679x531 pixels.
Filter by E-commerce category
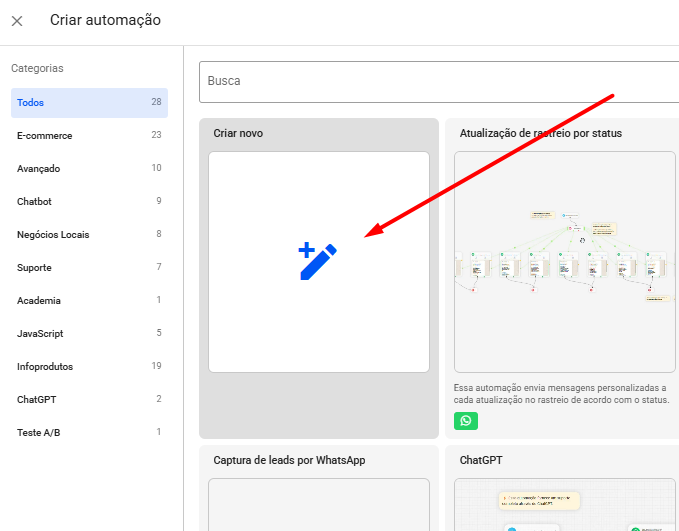[x=89, y=136]
